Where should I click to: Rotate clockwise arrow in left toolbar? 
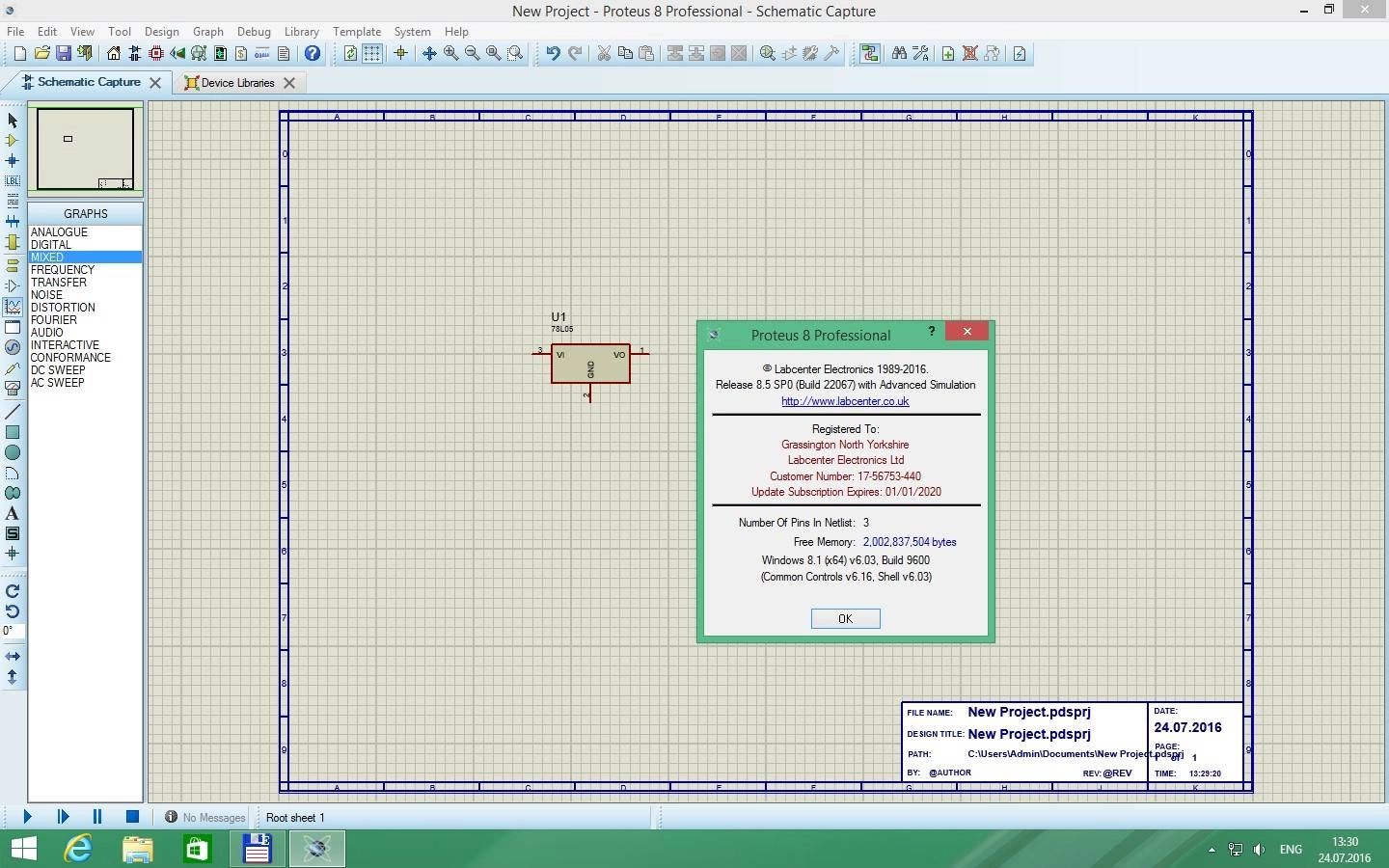[x=13, y=591]
